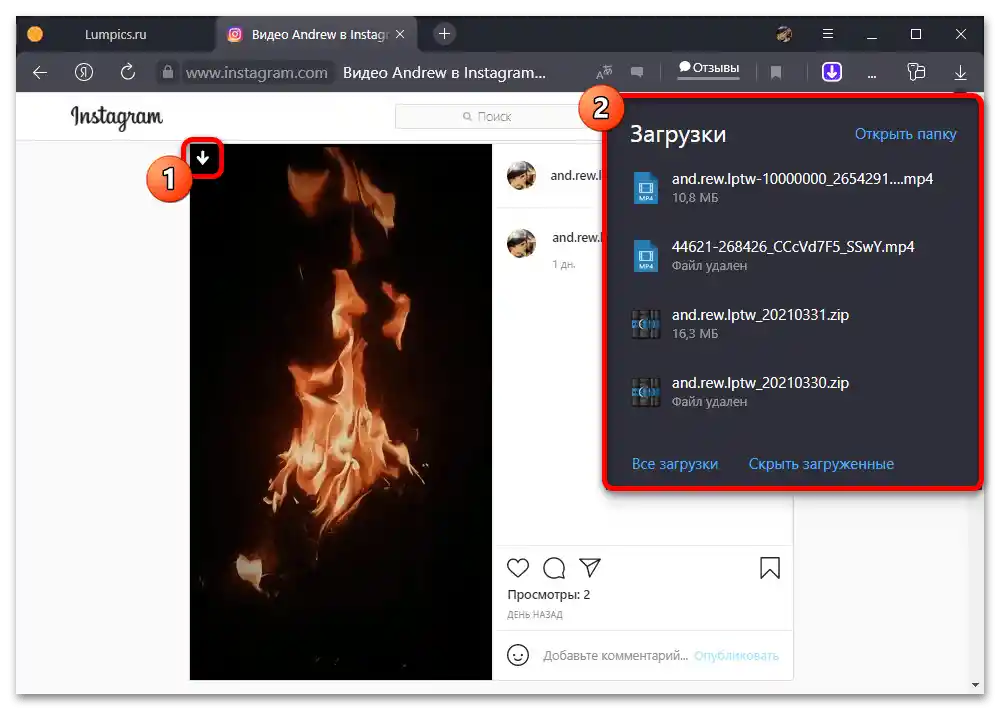Click the ДЕНЬ НАЗАД timestamp
This screenshot has height=710, width=1000.
[534, 614]
